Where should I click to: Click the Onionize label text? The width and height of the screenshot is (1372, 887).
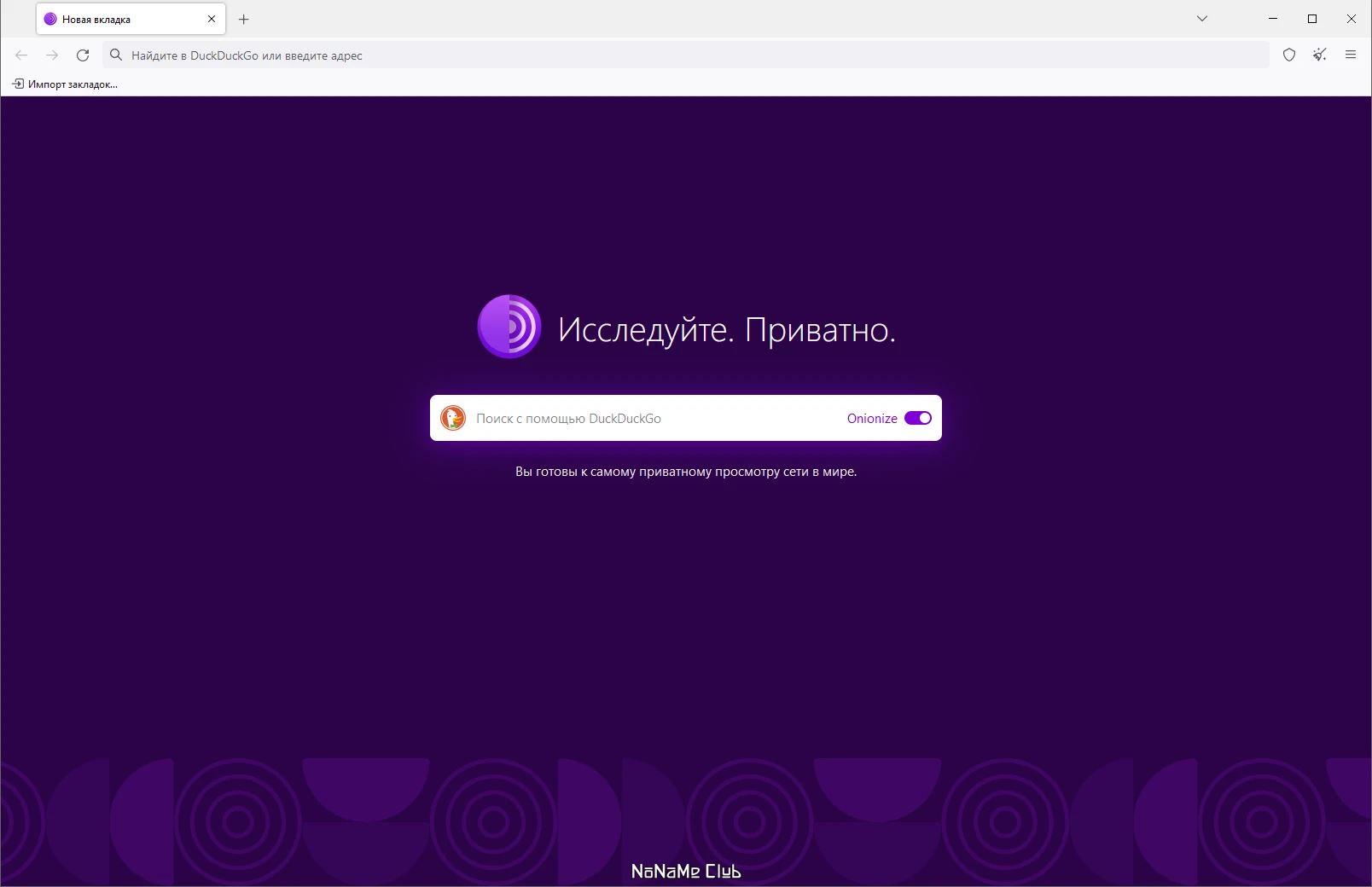point(871,419)
